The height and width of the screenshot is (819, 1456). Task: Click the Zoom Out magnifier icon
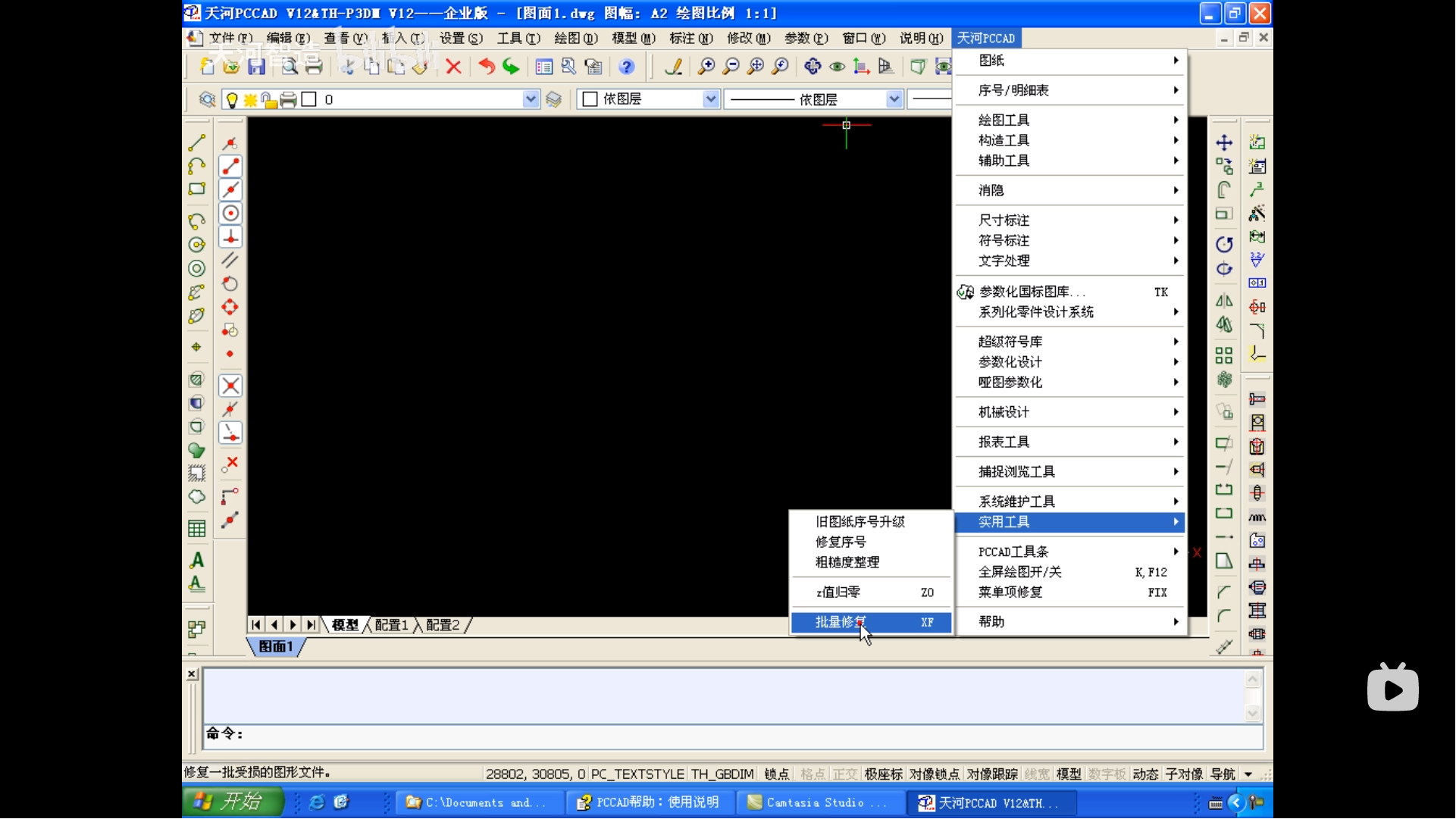pos(731,67)
